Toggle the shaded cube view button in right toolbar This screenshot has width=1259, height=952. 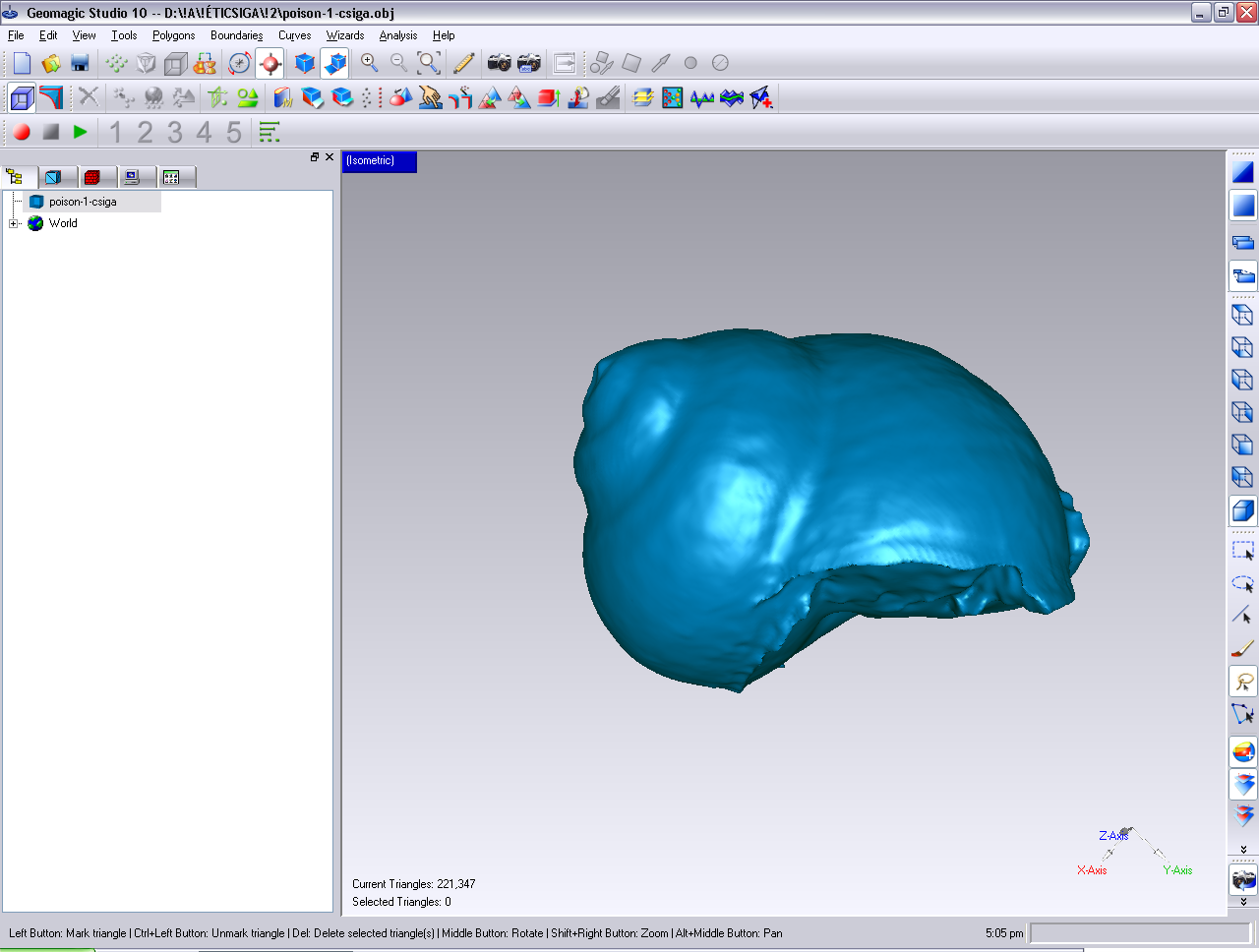tap(1243, 510)
